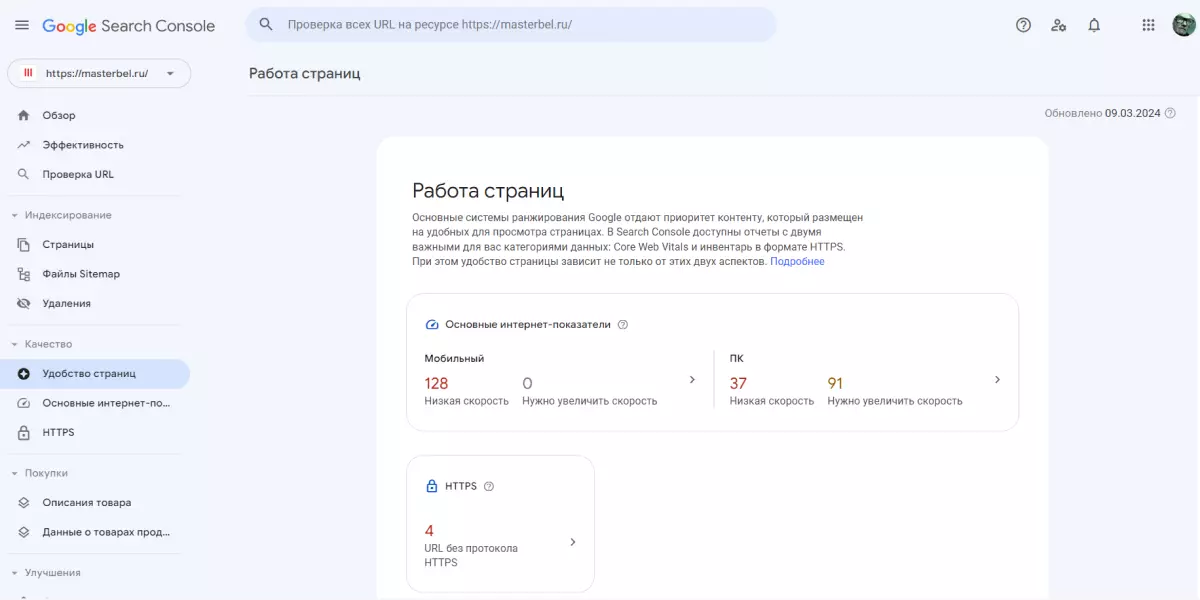Click the home icon beside Обзор
Viewport: 1200px width, 600px height.
(x=24, y=115)
